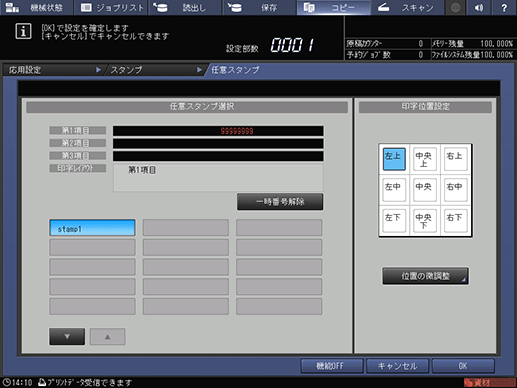The image size is (517, 388).
Task: Open help with the question mark icon
Action: point(504,7)
